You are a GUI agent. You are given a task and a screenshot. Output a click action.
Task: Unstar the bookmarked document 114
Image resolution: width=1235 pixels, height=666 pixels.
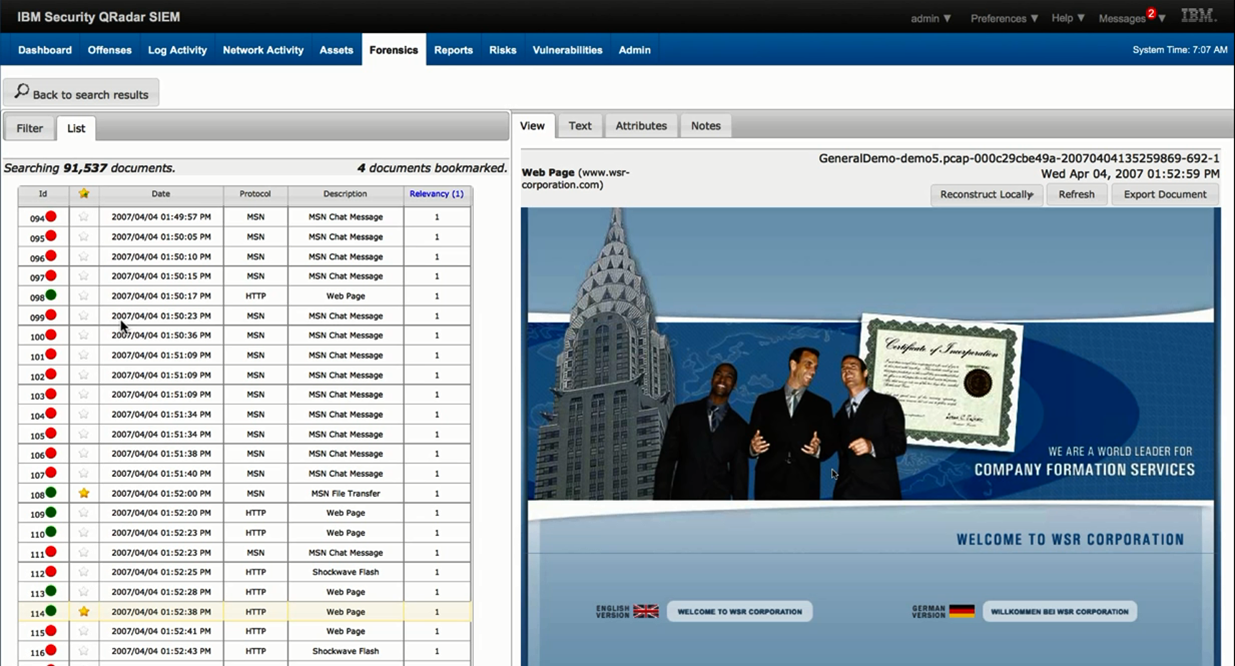click(x=84, y=611)
